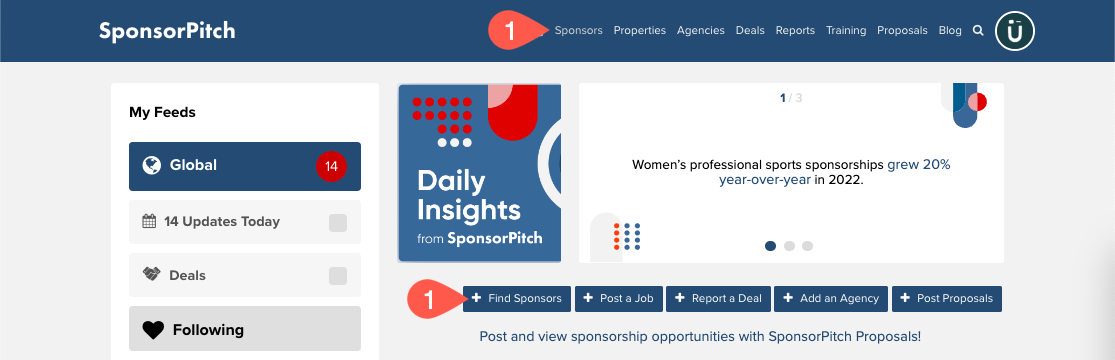Click the handshake icon next to Deals
This screenshot has height=360, width=1115.
point(151,275)
